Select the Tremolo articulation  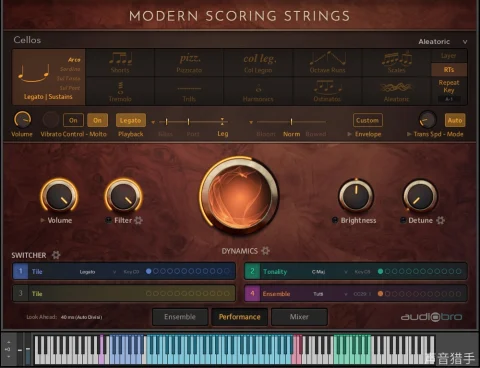click(120, 91)
